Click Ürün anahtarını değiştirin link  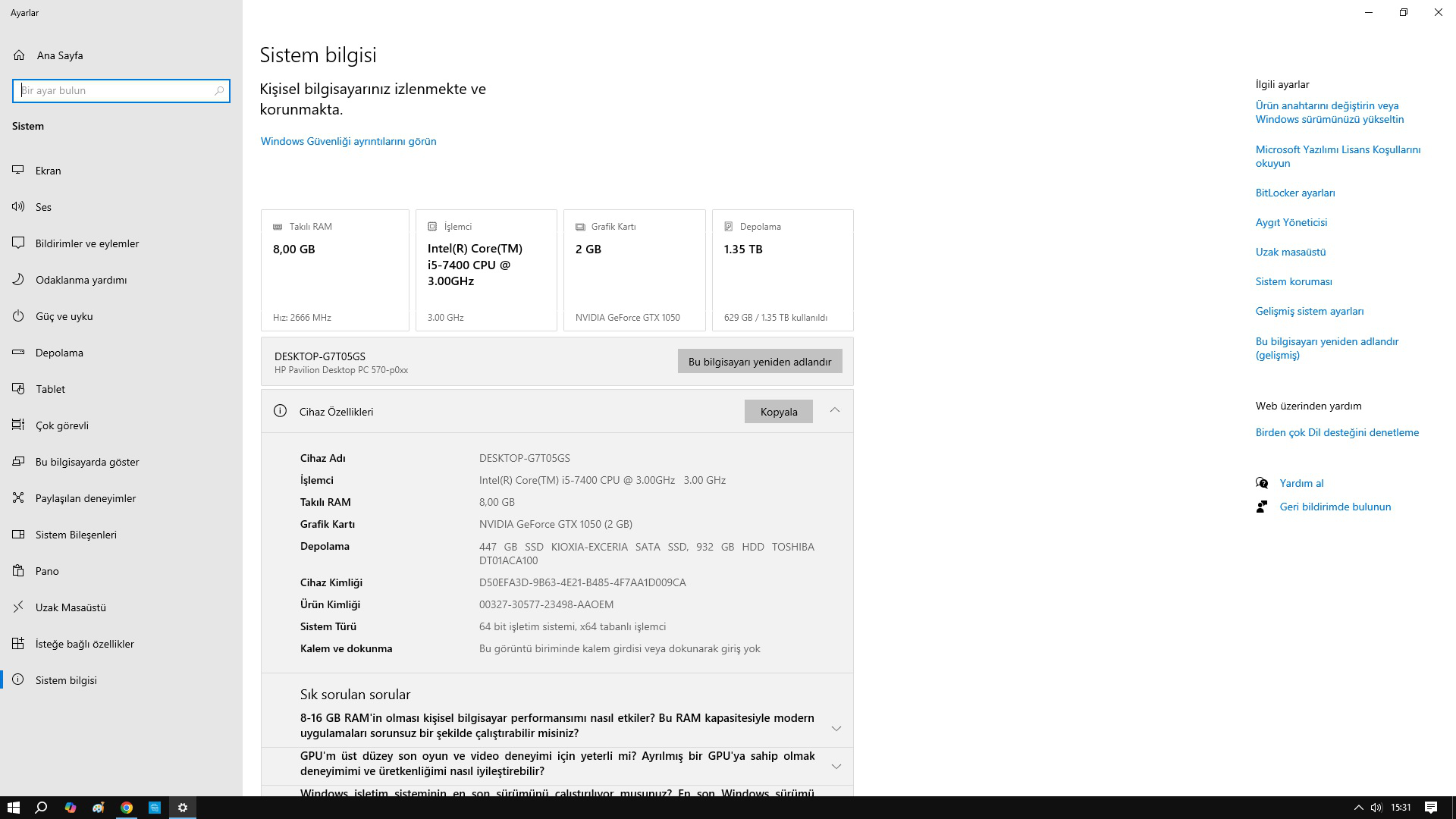point(1329,112)
